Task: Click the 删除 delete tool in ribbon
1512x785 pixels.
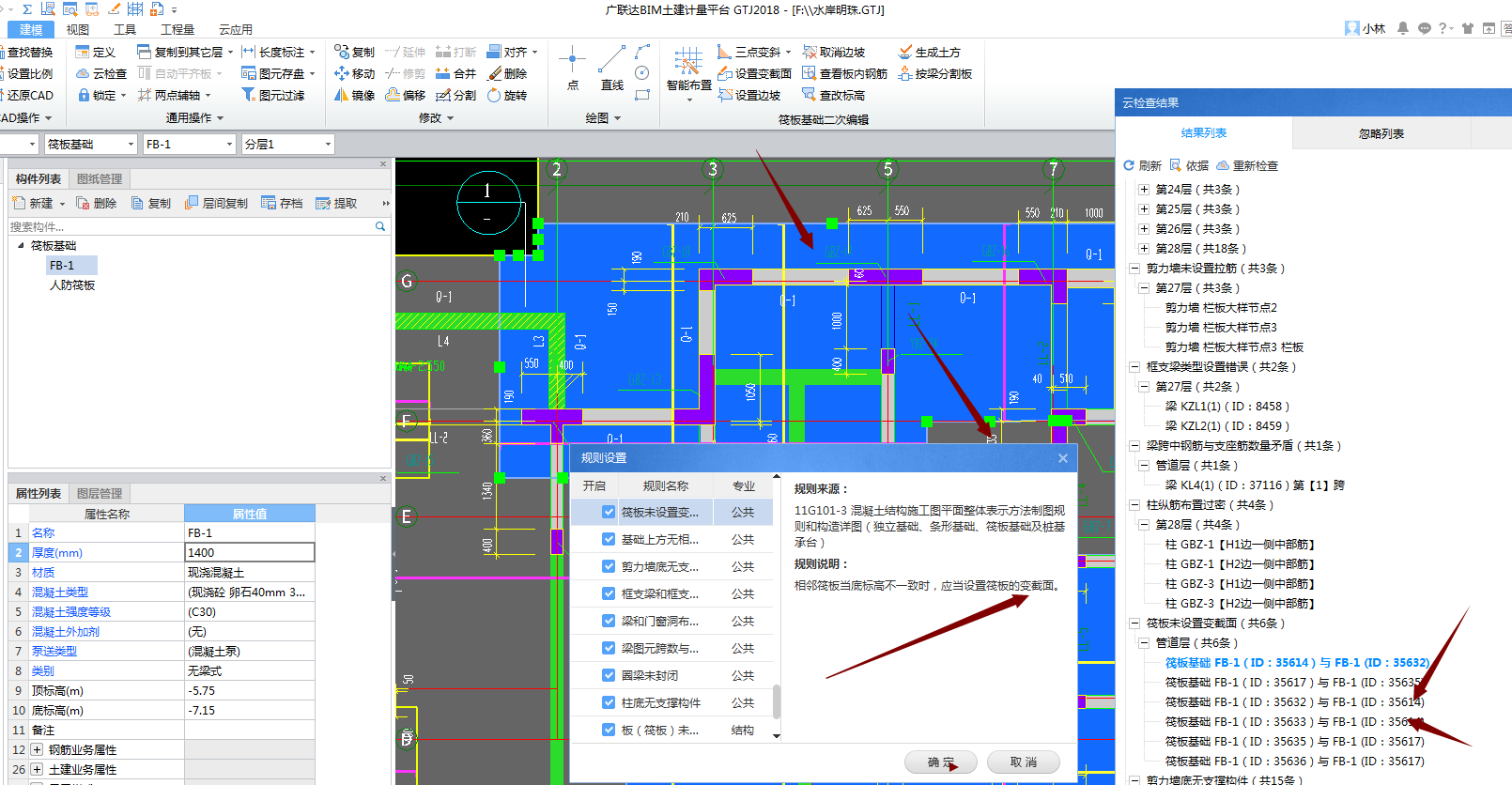Action: point(507,73)
